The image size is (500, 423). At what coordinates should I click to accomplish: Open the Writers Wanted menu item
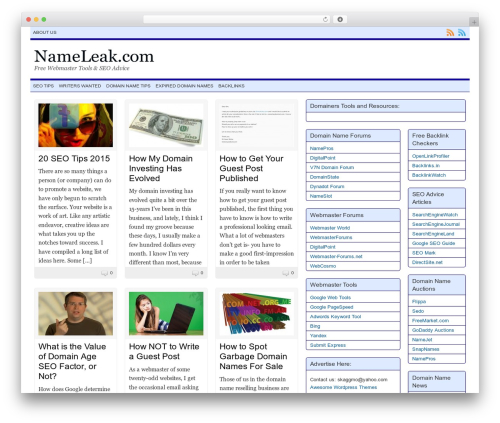click(80, 86)
